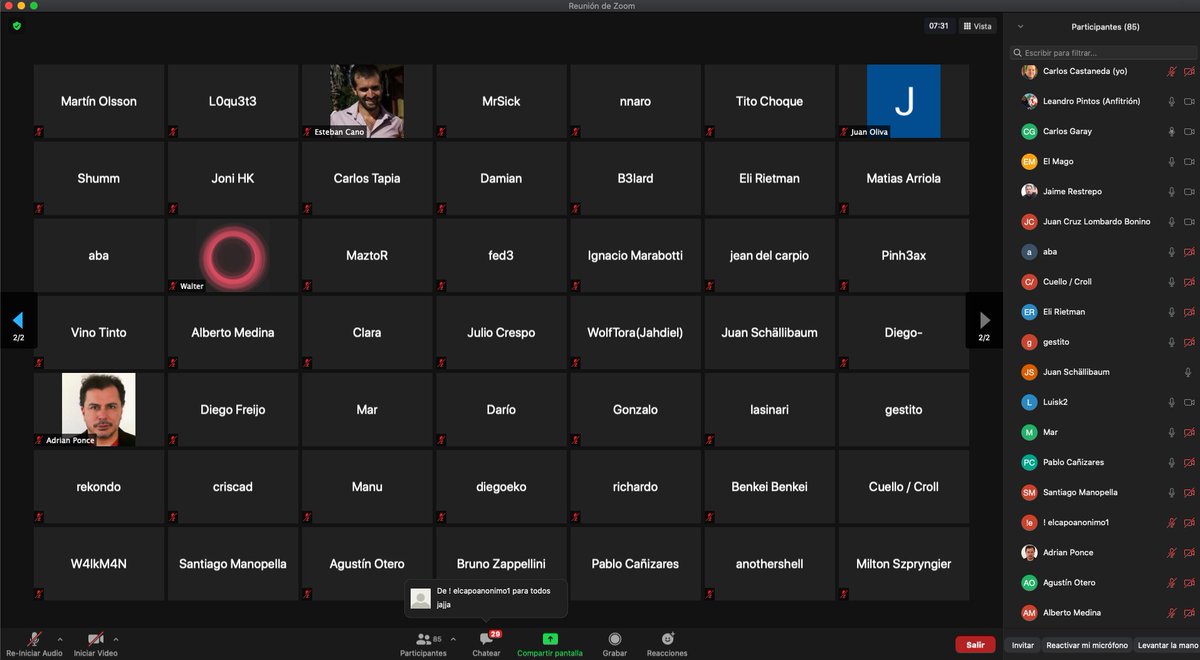Screen dimensions: 1200x660
Task: Select ! elcapoanonimo1 in participants list
Action: tap(1103, 522)
